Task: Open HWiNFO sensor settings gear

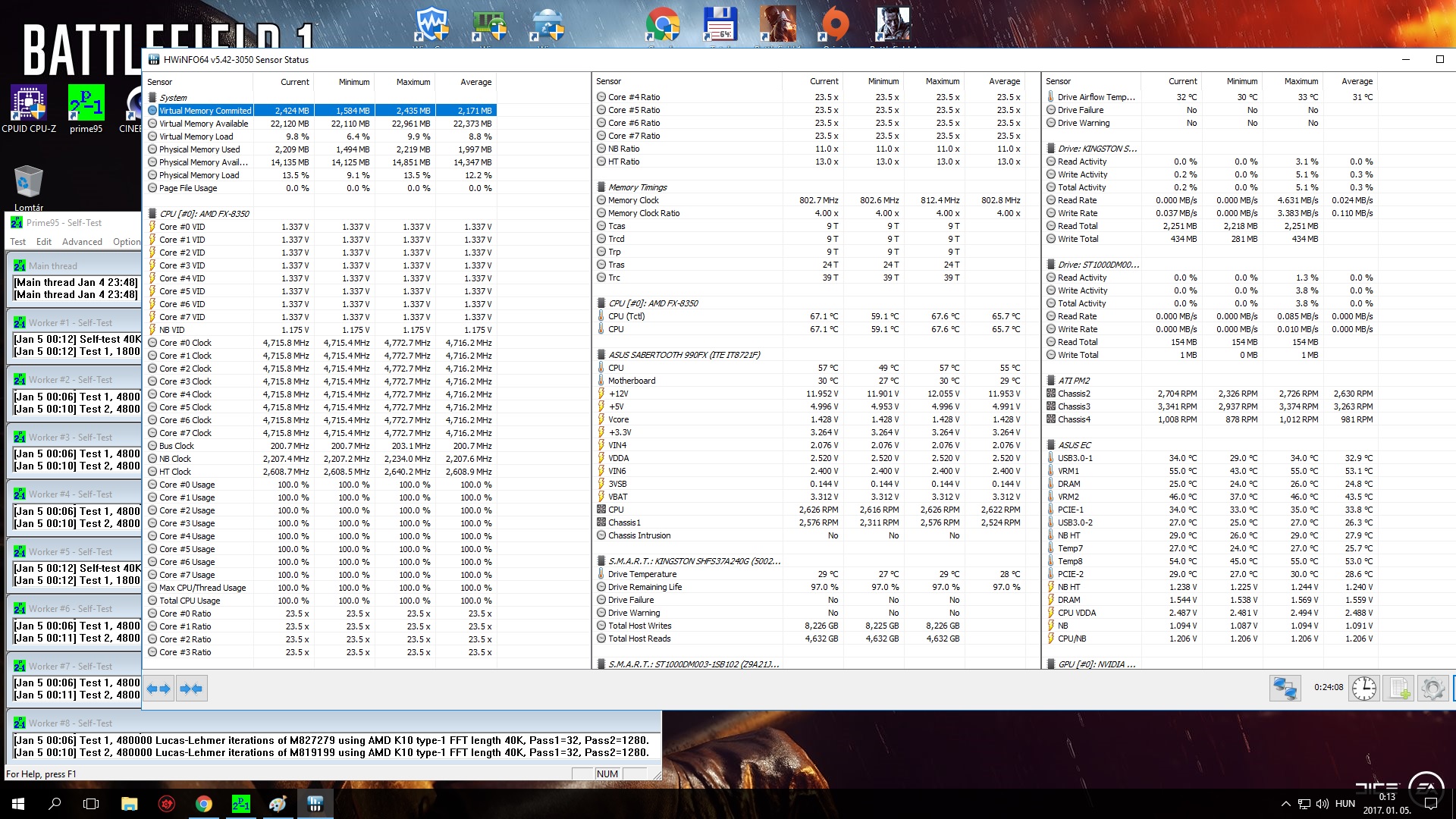Action: click(x=1432, y=689)
